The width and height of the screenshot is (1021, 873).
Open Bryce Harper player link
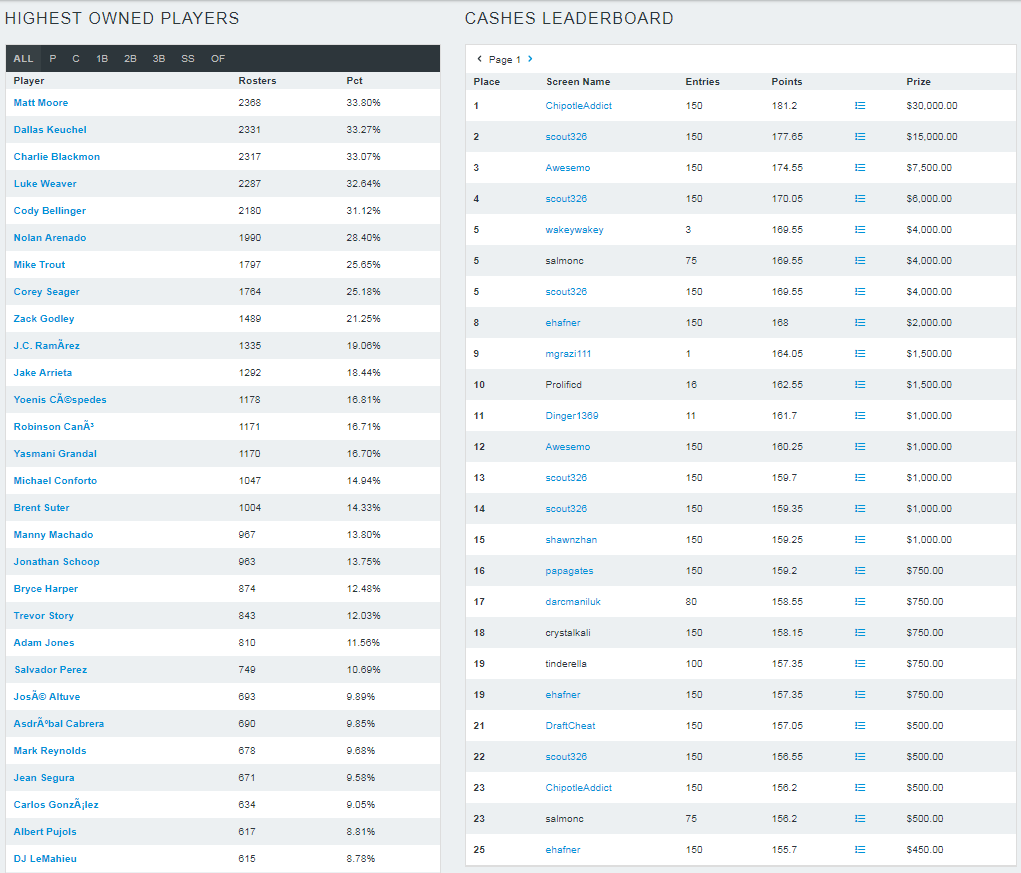46,589
